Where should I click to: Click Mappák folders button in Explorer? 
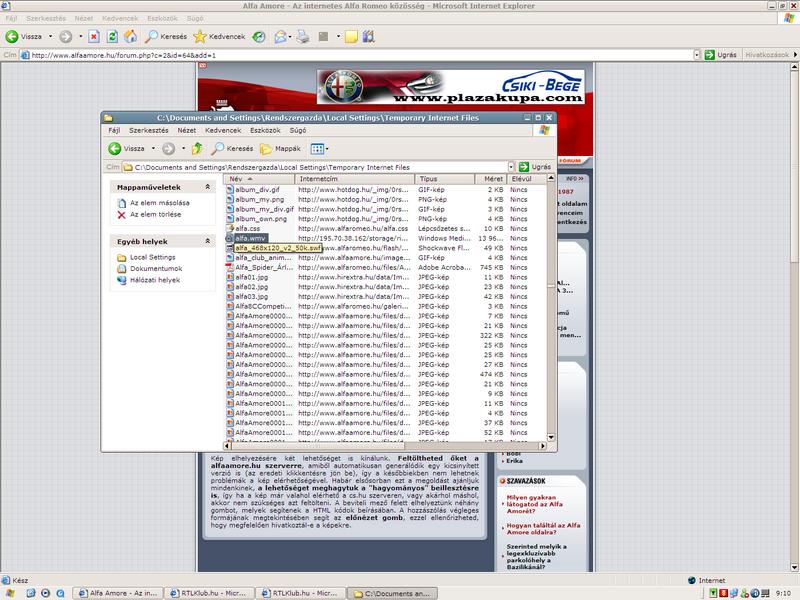(280, 148)
